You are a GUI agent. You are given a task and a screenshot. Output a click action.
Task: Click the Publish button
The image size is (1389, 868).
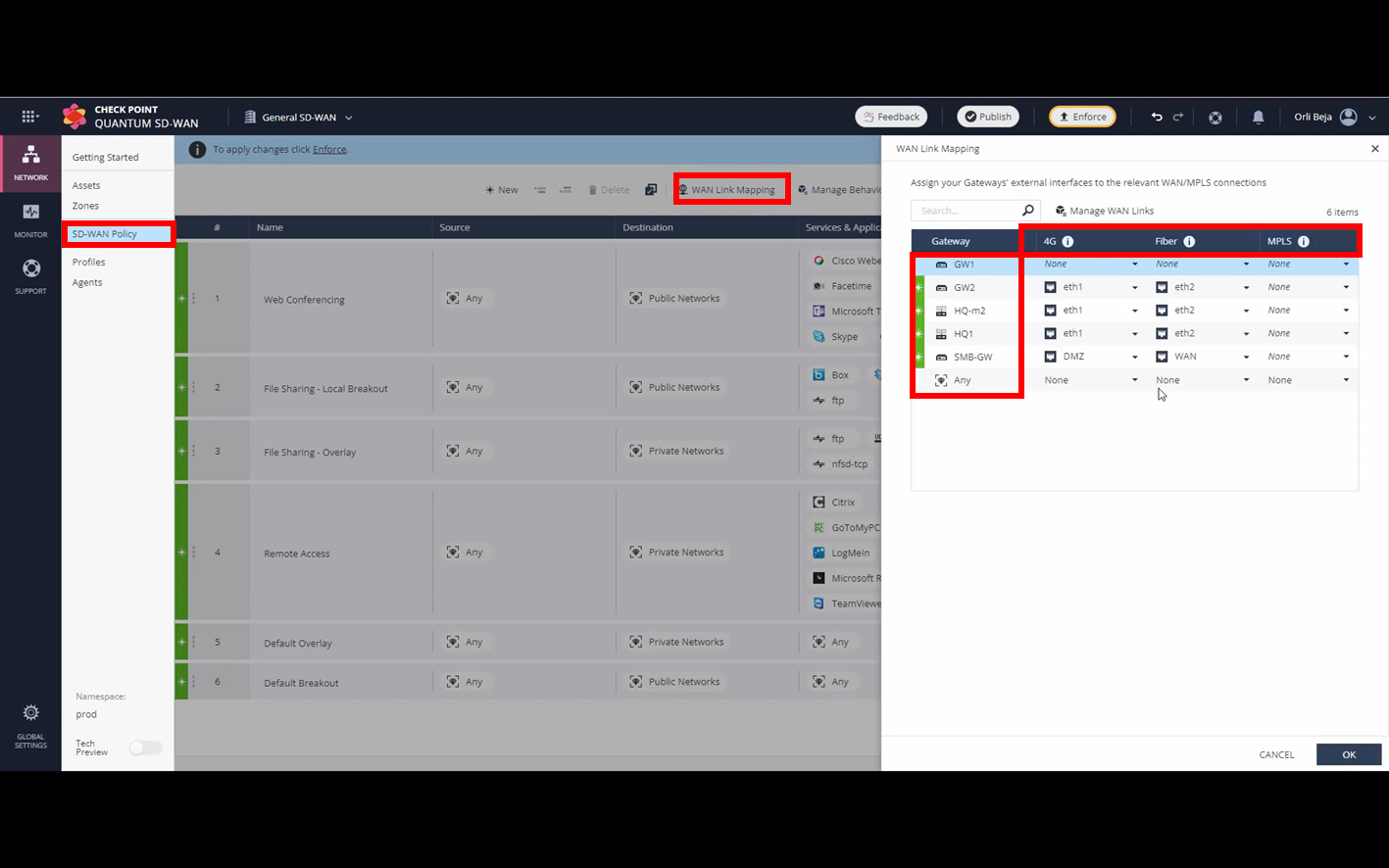[x=988, y=117]
